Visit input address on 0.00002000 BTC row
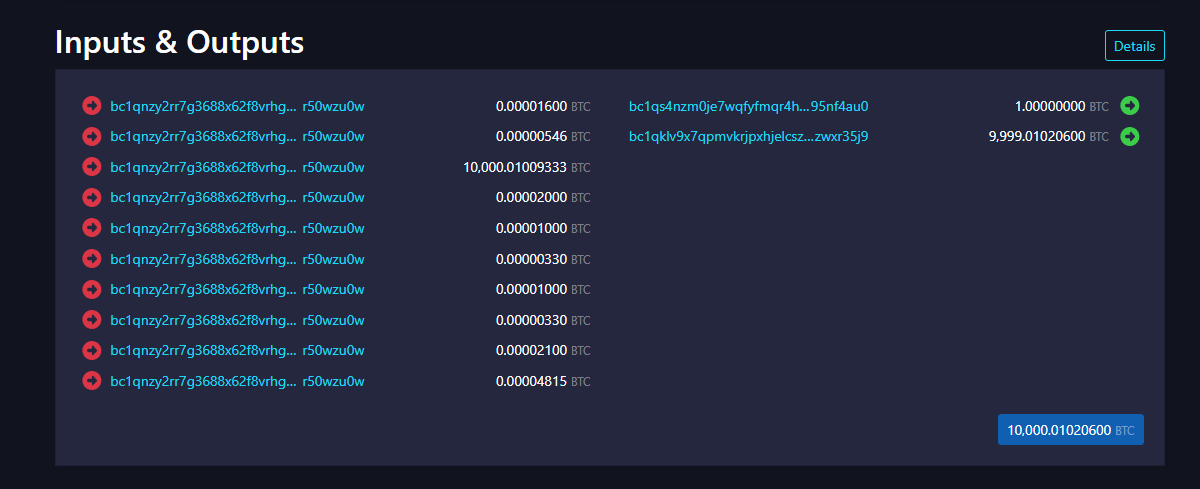The height and width of the screenshot is (489, 1200). (x=237, y=198)
